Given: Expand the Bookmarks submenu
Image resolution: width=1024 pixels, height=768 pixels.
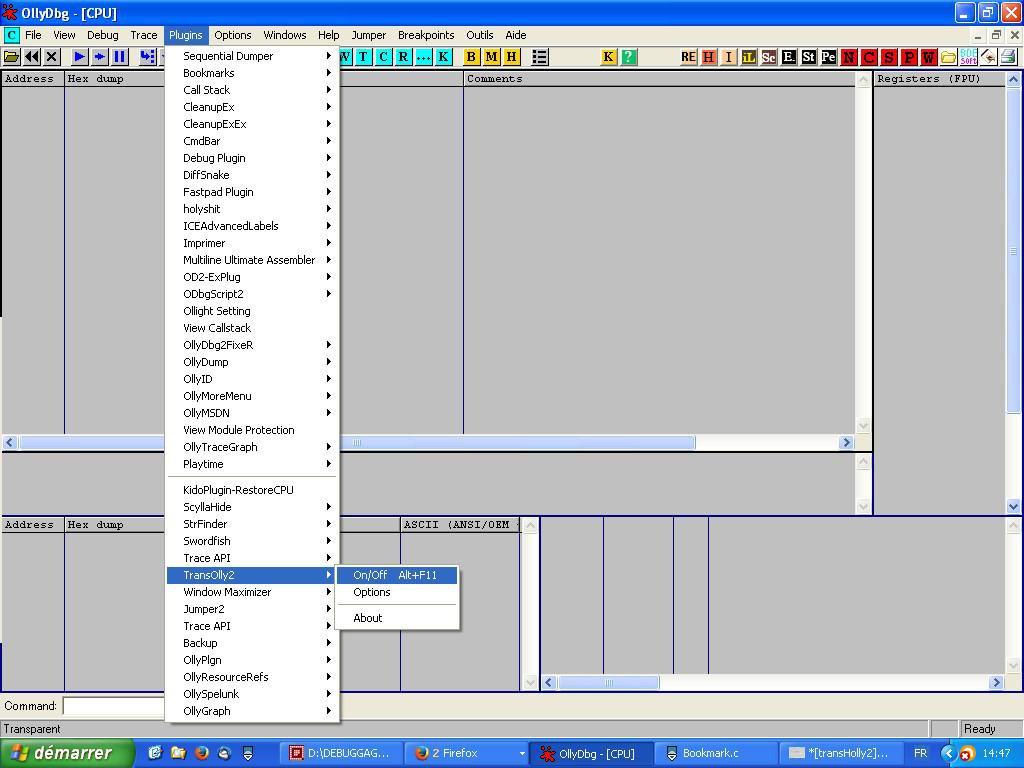Looking at the screenshot, I should (251, 73).
